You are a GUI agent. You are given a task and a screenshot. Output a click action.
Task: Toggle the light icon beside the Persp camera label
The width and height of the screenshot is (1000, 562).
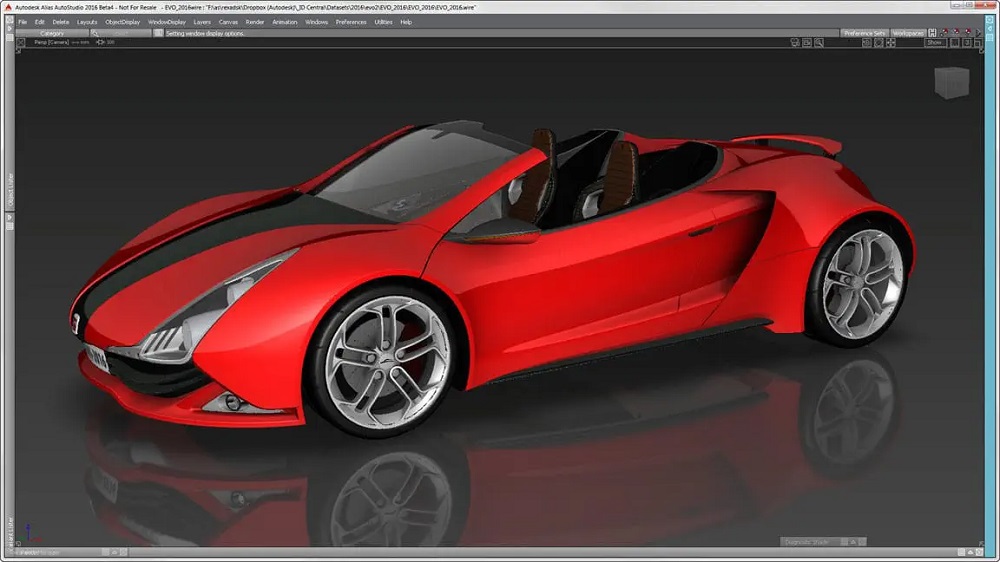pos(98,43)
